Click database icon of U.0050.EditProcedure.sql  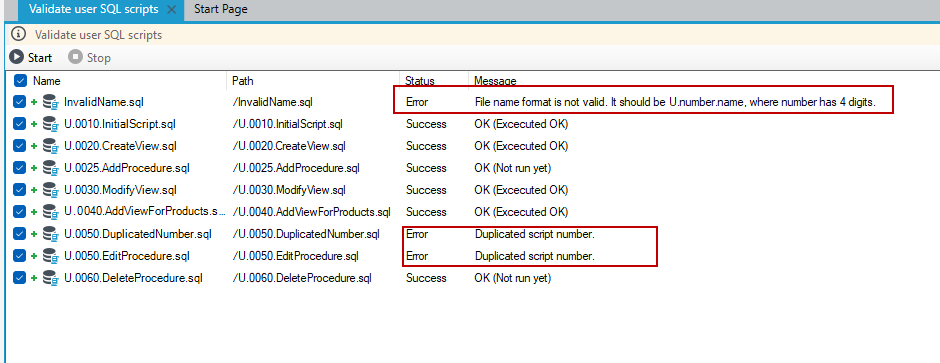[x=50, y=256]
